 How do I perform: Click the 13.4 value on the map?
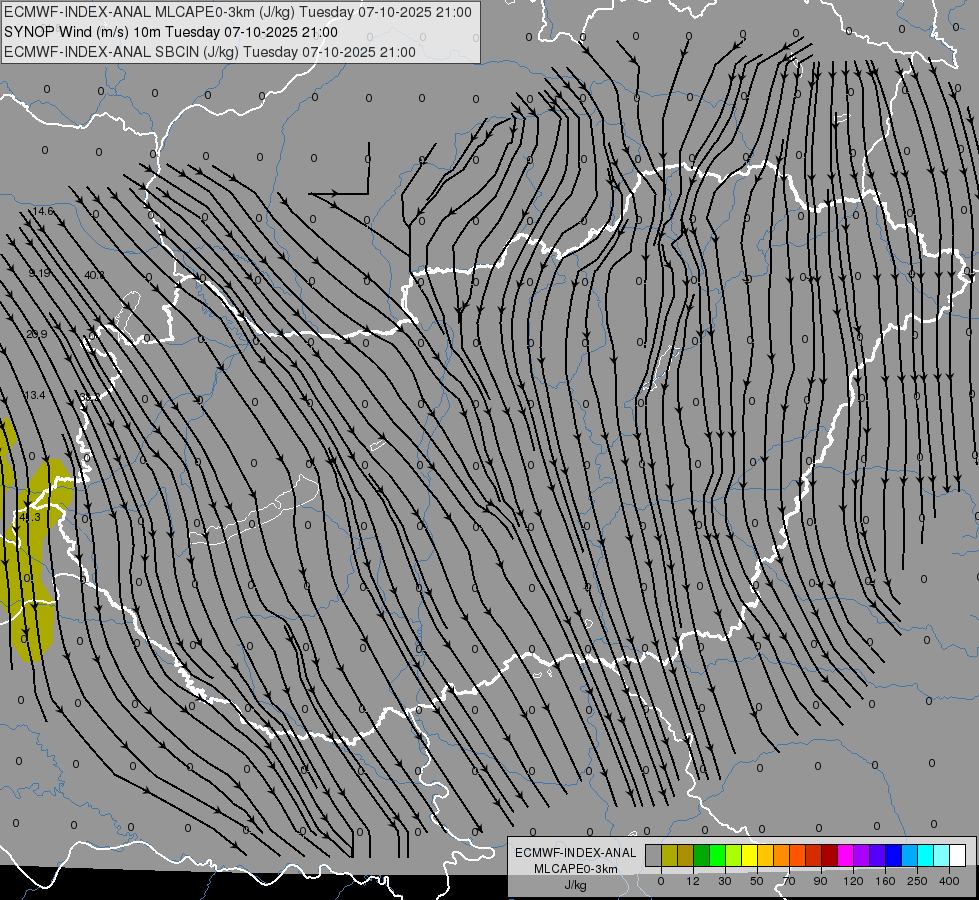tap(35, 396)
